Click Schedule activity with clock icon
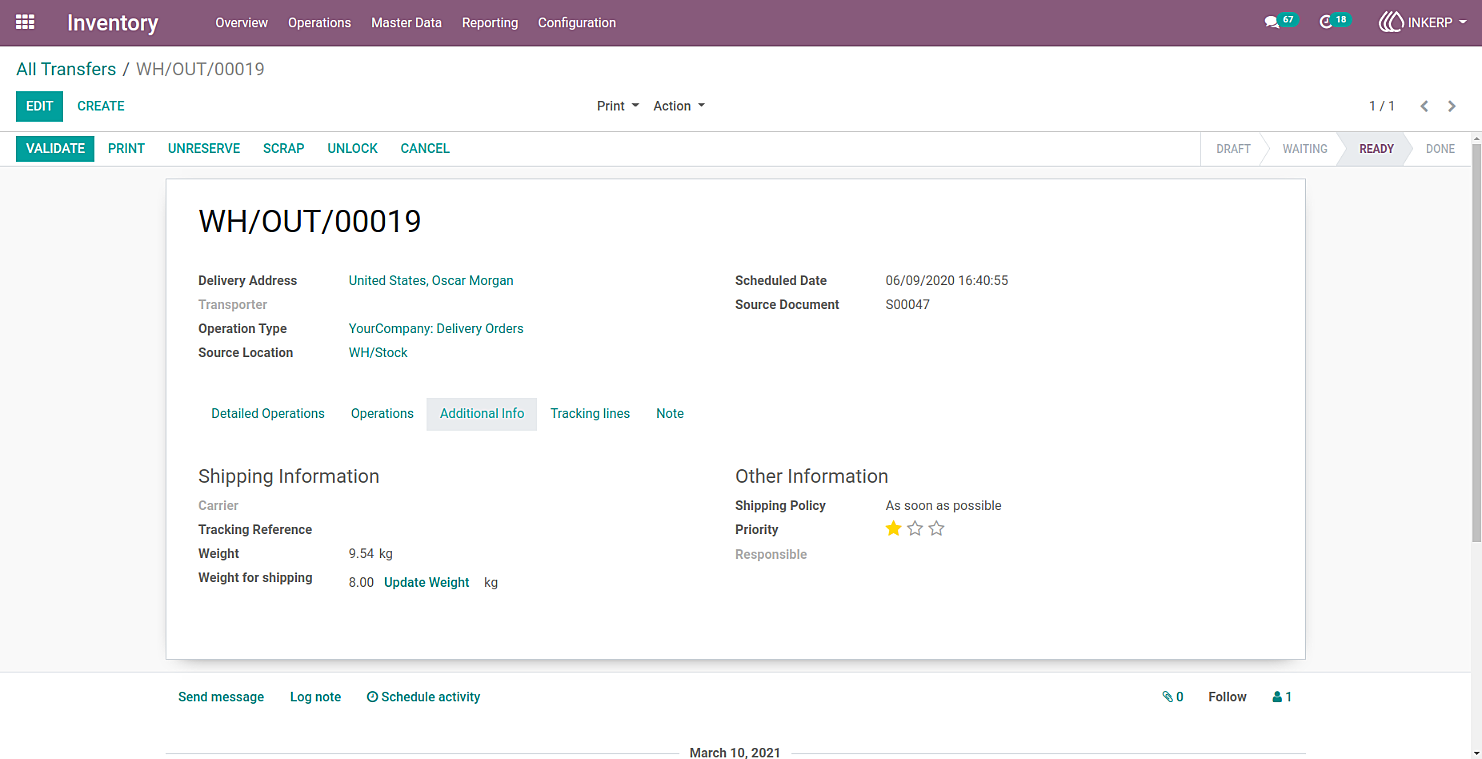 [423, 697]
